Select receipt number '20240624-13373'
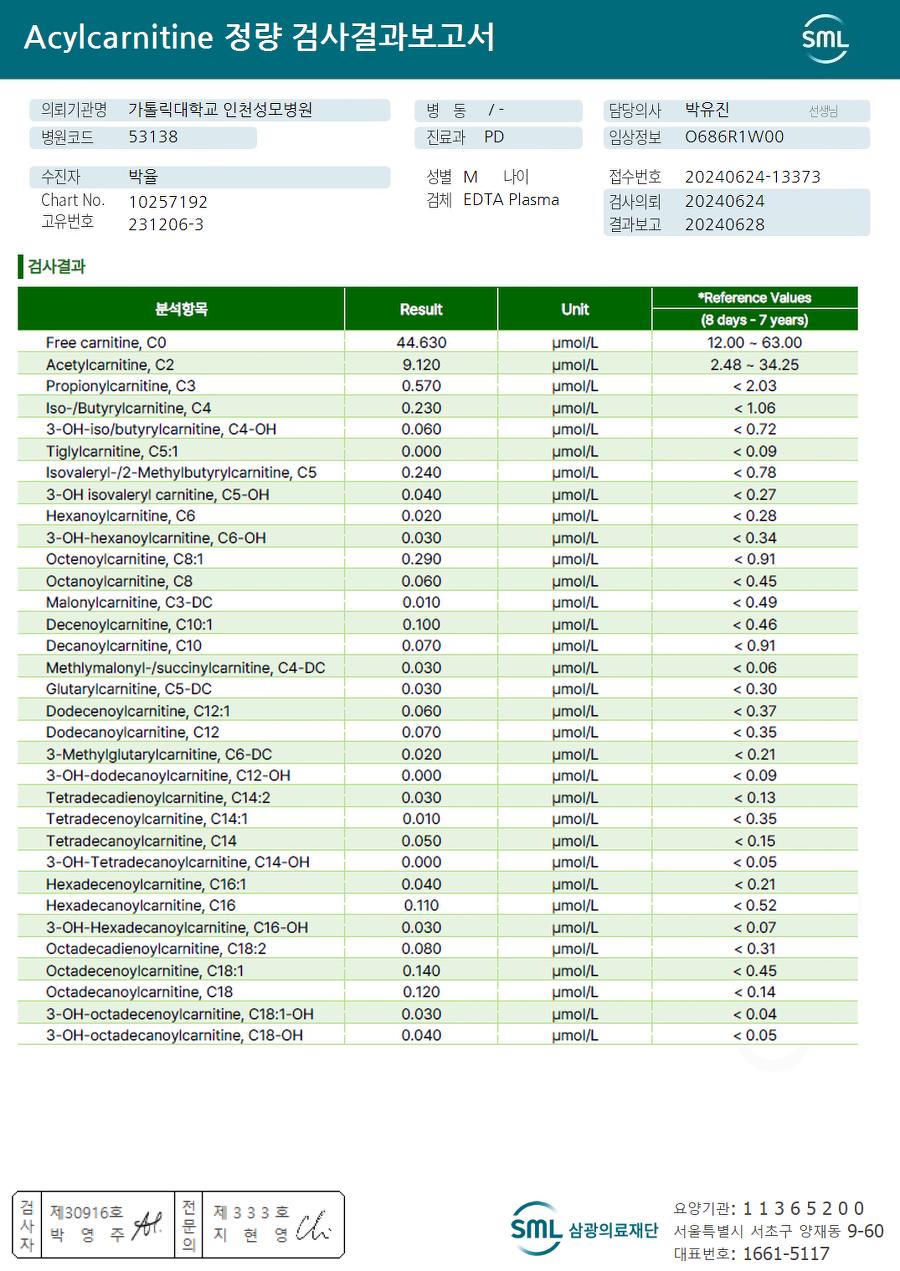This screenshot has width=900, height=1271. tap(753, 177)
